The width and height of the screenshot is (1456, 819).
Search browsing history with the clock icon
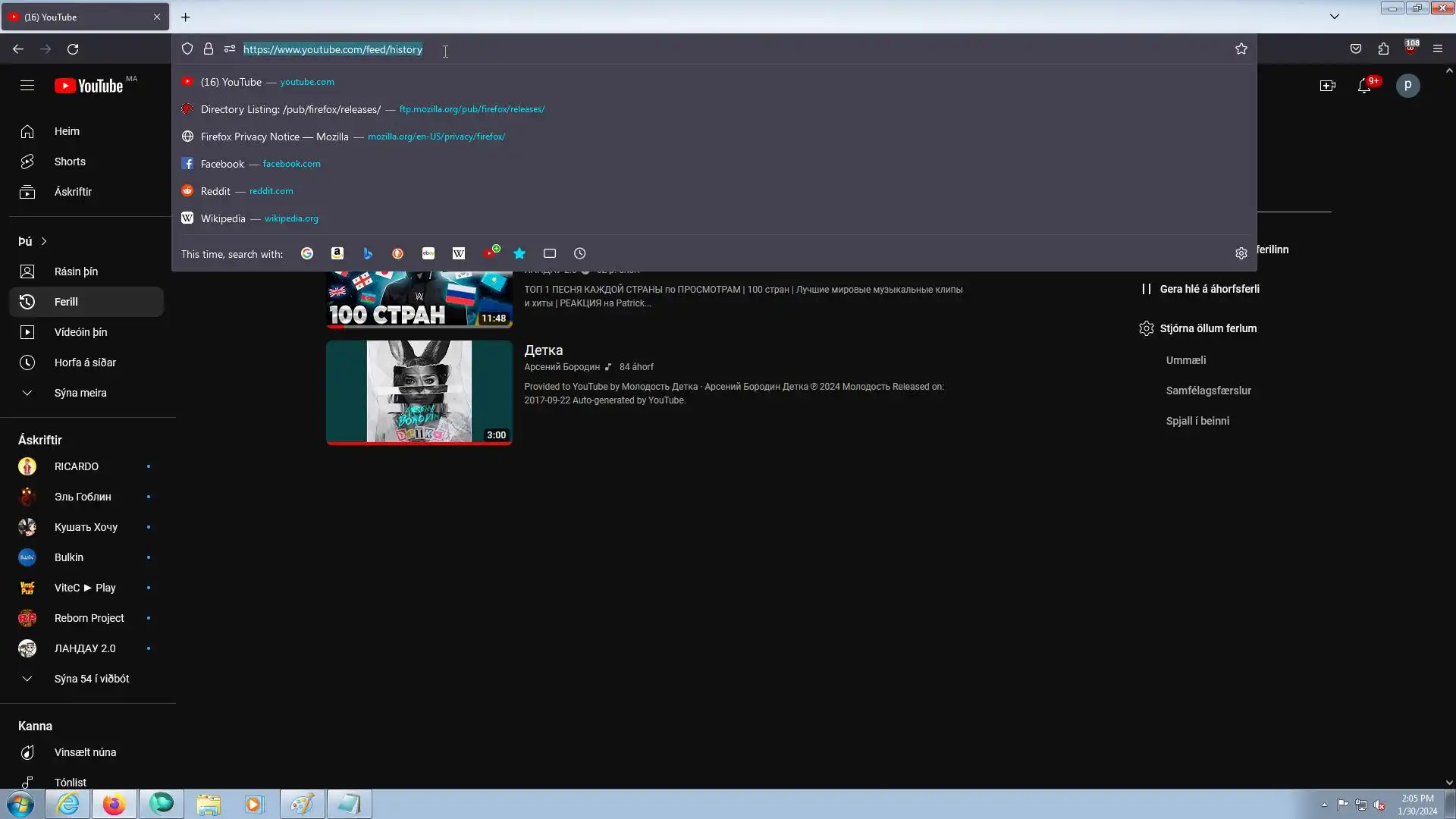[580, 253]
